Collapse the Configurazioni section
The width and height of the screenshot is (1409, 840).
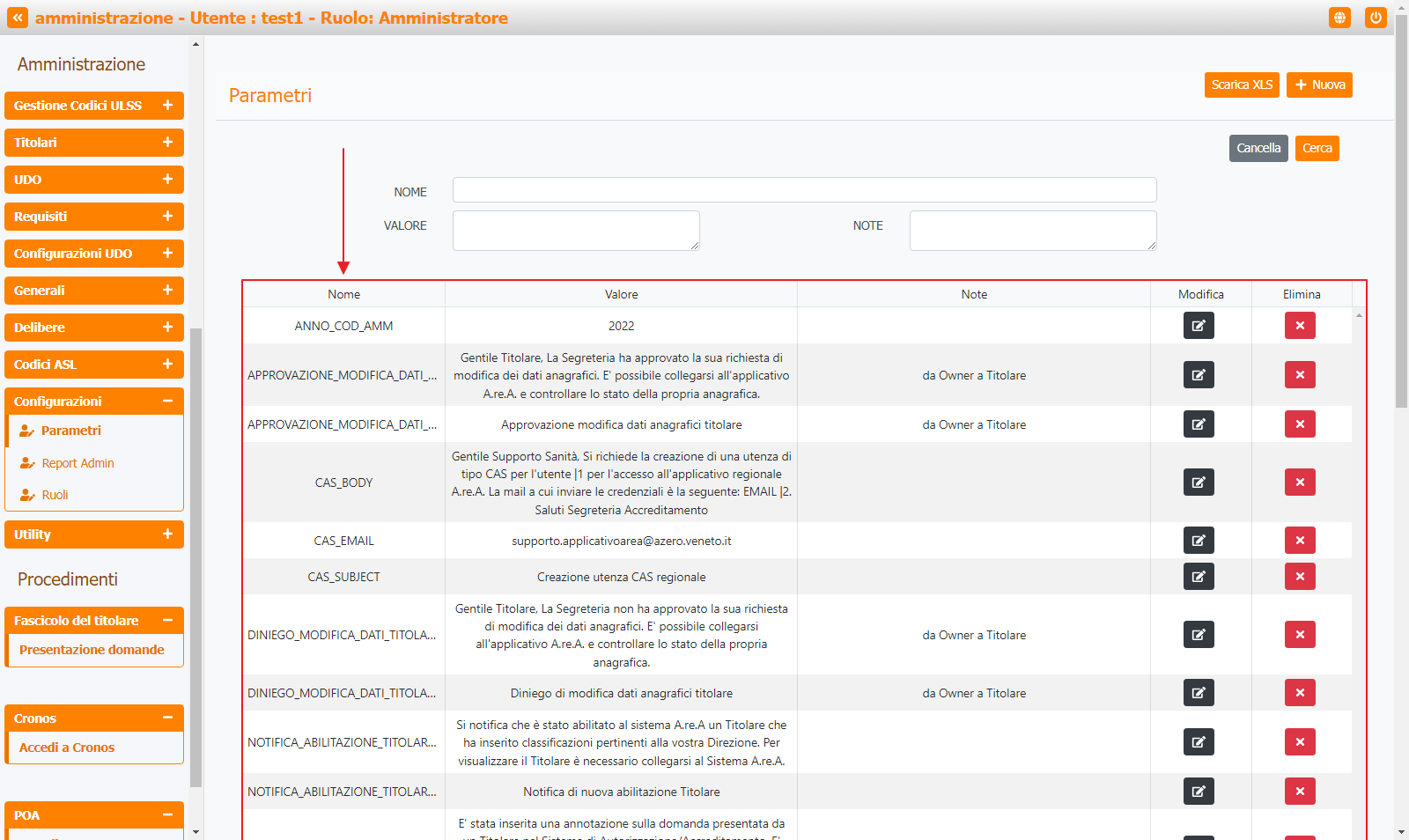pos(167,402)
